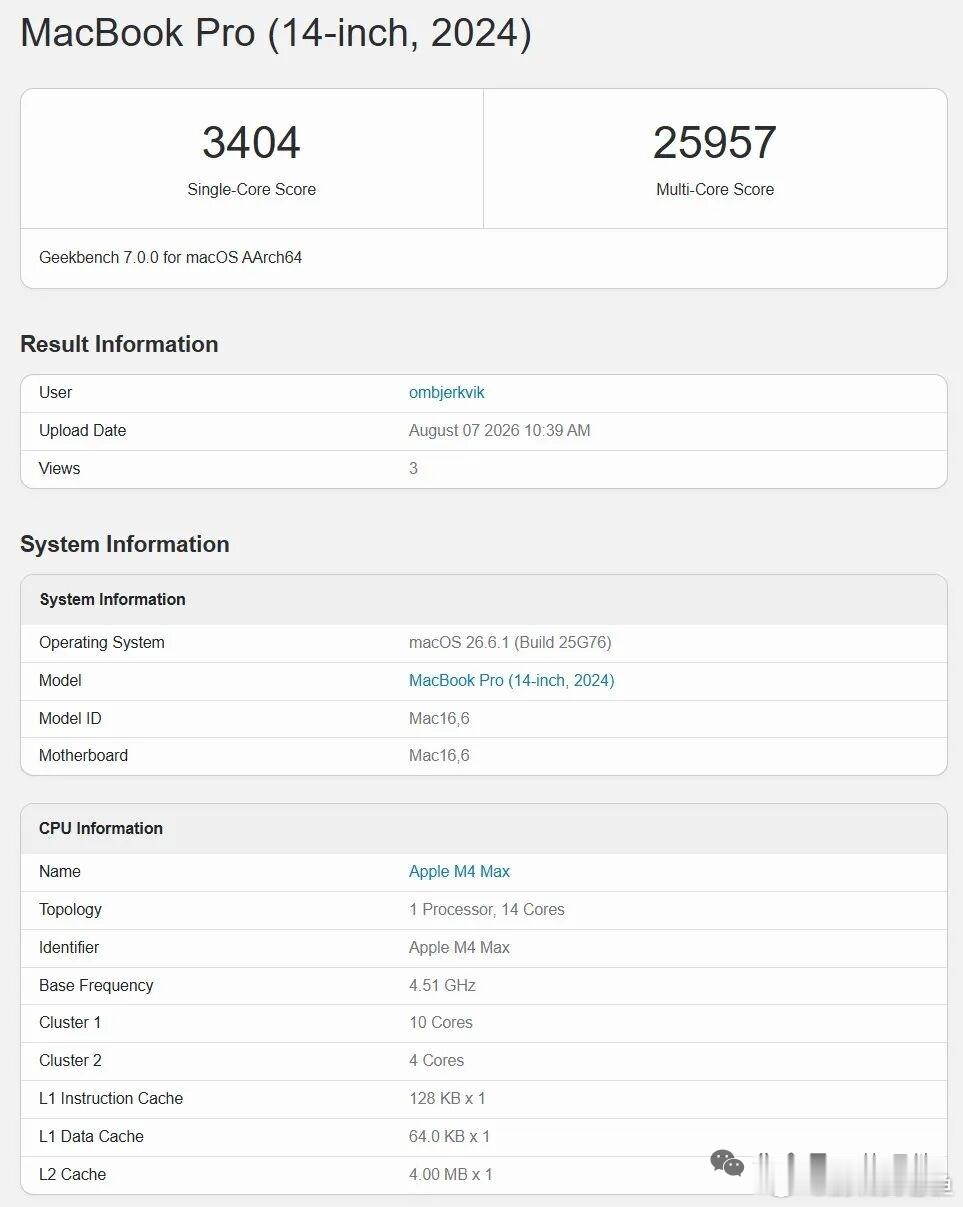Click the Upload Date row label
This screenshot has width=963, height=1207.
click(x=82, y=430)
